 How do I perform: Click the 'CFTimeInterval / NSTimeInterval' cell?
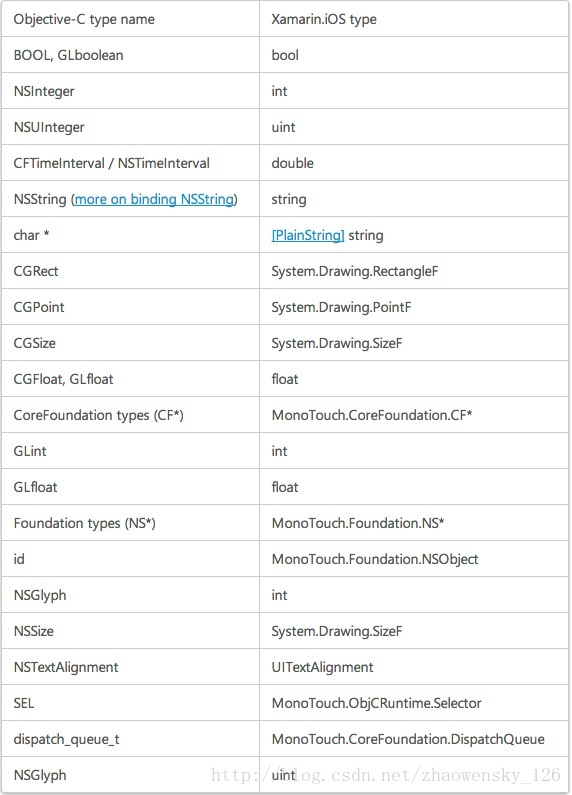pos(130,163)
